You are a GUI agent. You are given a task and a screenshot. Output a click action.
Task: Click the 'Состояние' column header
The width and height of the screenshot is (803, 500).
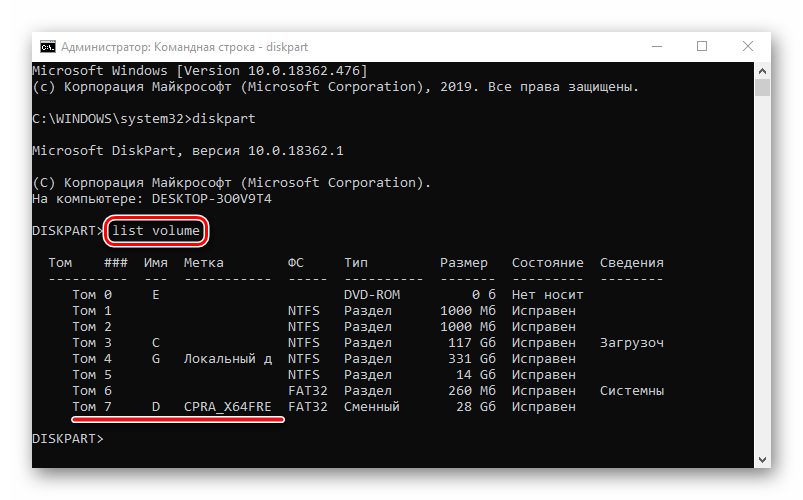pos(547,263)
